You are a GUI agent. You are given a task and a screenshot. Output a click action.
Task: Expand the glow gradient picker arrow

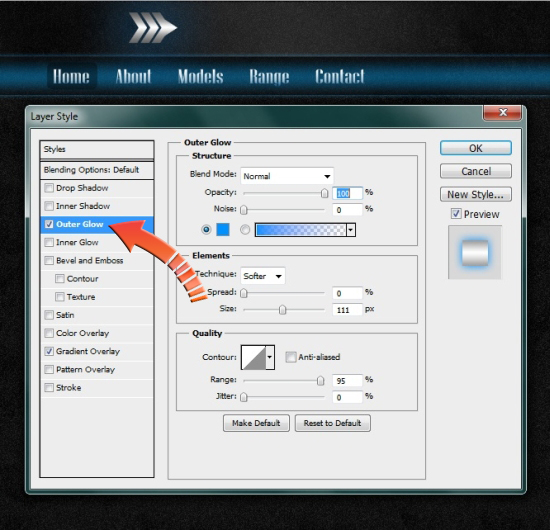point(351,230)
